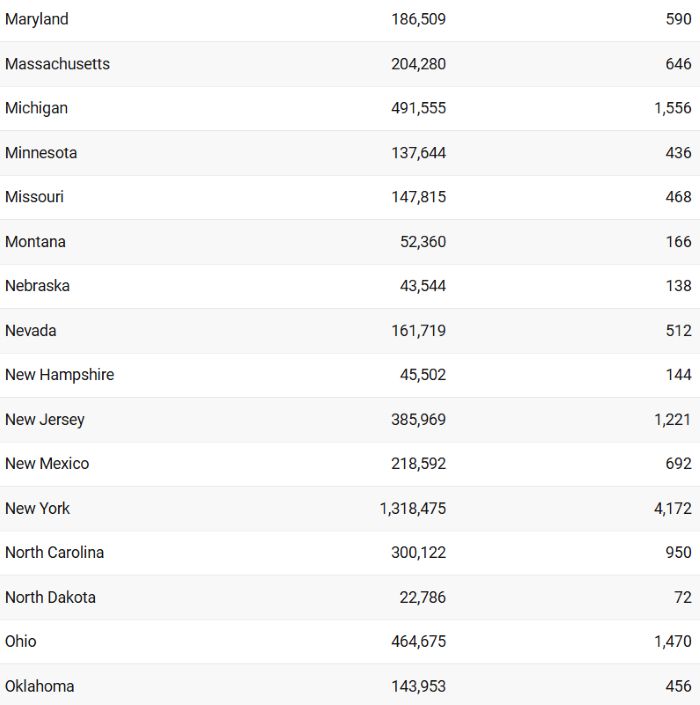This screenshot has height=705, width=700.
Task: Click Michigan's value 1,556
Action: coord(673,108)
